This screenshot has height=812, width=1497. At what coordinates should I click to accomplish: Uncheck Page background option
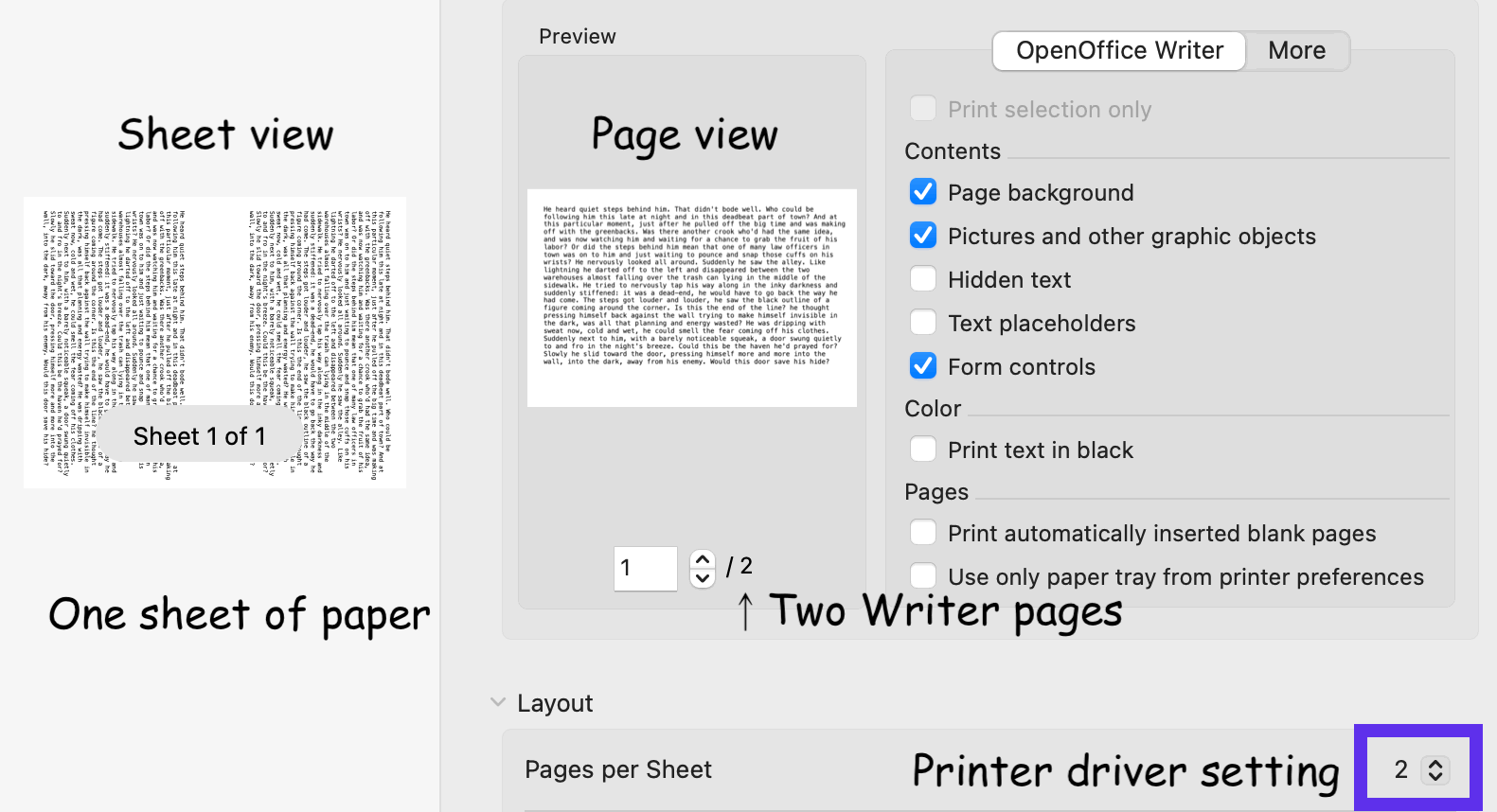pyautogui.click(x=923, y=192)
